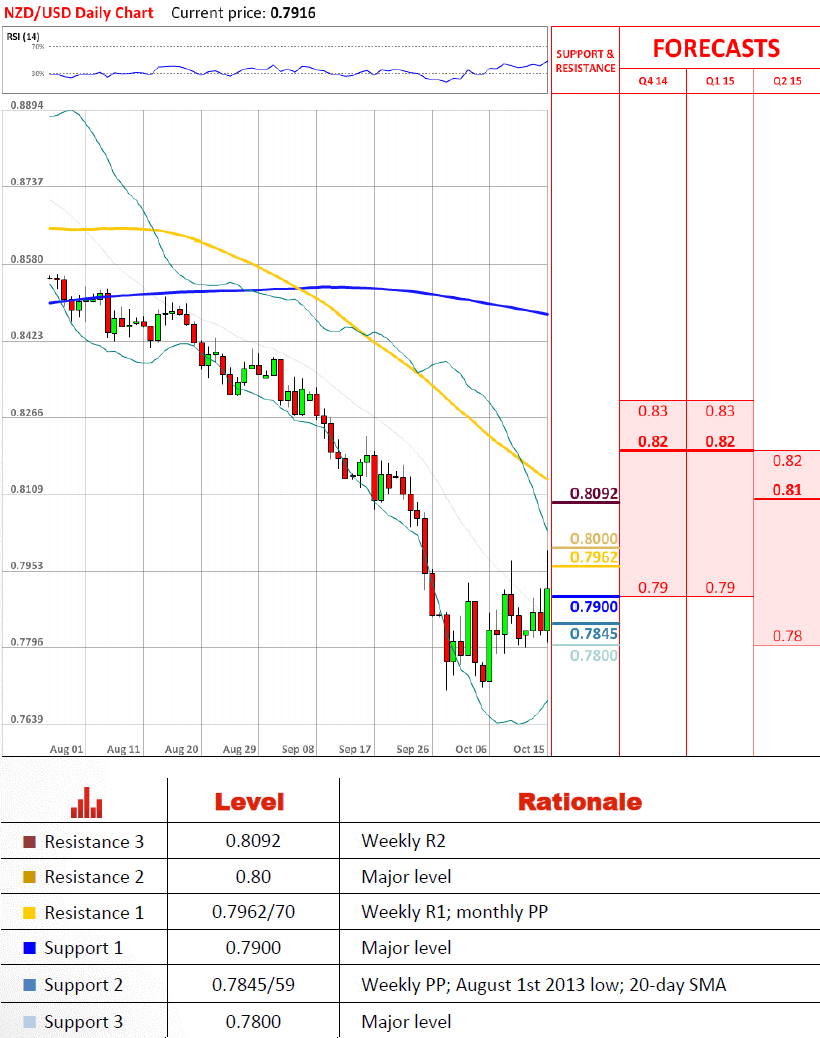
Task: Click the Resistance 2 gold color swatch
Action: tap(29, 877)
